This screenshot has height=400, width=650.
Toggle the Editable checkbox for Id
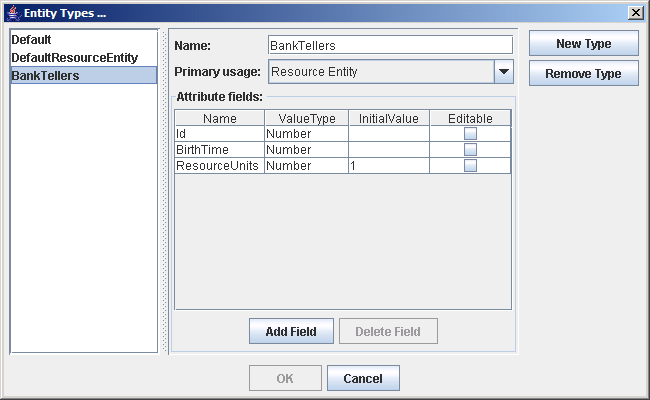click(x=470, y=133)
